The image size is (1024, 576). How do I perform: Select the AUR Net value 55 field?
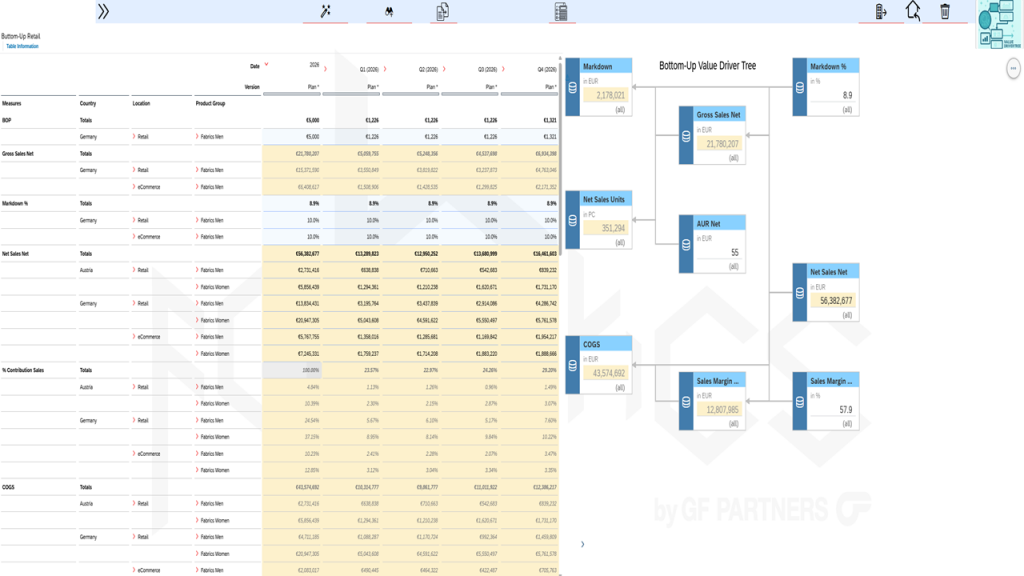[720, 253]
